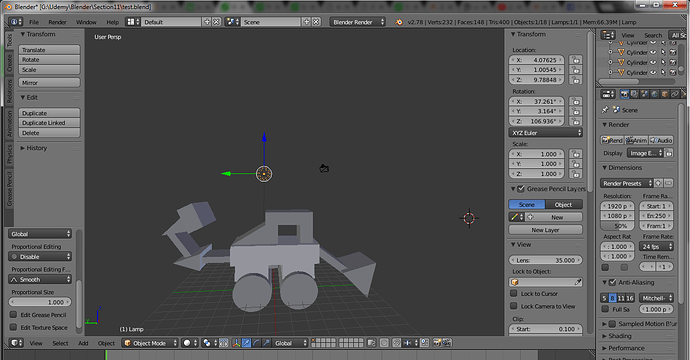
Task: Click the Render camera icon tab in Properties
Action: [x=624, y=94]
